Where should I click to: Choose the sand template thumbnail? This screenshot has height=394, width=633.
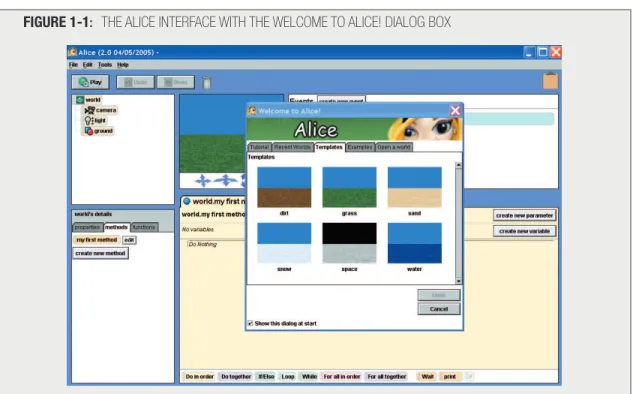415,187
